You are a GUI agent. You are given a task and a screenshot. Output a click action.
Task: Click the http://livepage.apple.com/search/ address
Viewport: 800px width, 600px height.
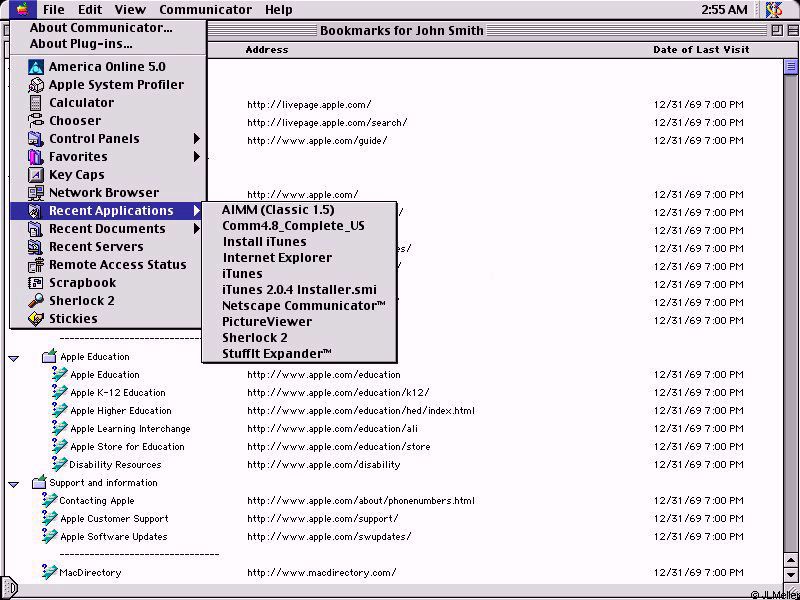coord(327,122)
